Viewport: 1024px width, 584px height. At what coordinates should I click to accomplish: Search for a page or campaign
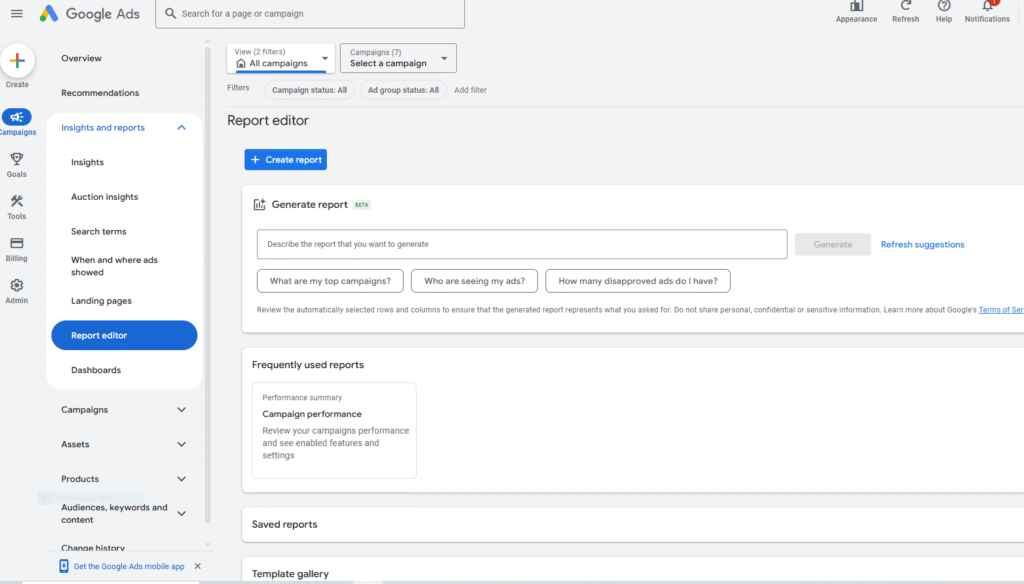tap(310, 14)
